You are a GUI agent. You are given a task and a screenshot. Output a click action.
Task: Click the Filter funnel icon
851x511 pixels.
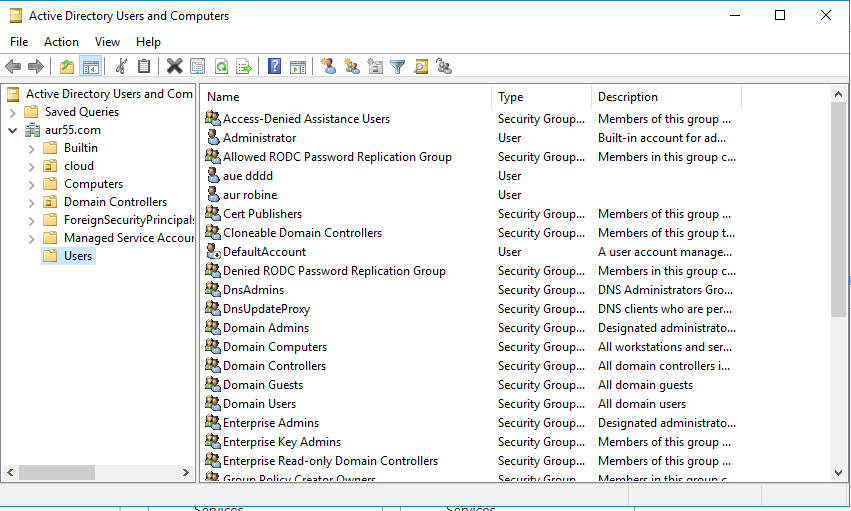point(398,67)
